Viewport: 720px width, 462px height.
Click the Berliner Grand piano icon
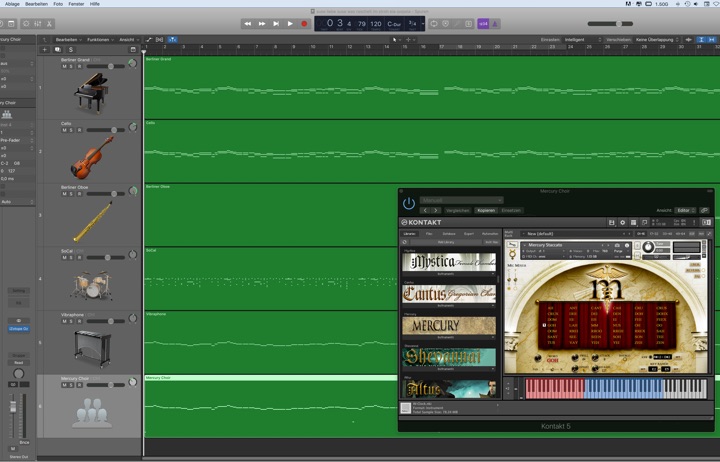pyautogui.click(x=91, y=93)
